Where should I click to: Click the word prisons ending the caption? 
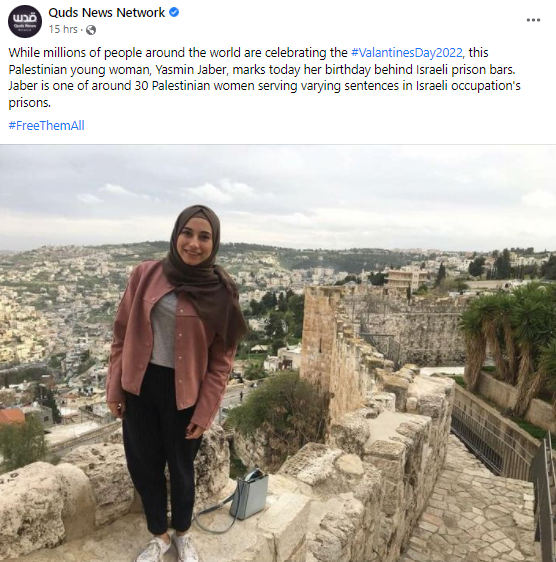tap(29, 103)
